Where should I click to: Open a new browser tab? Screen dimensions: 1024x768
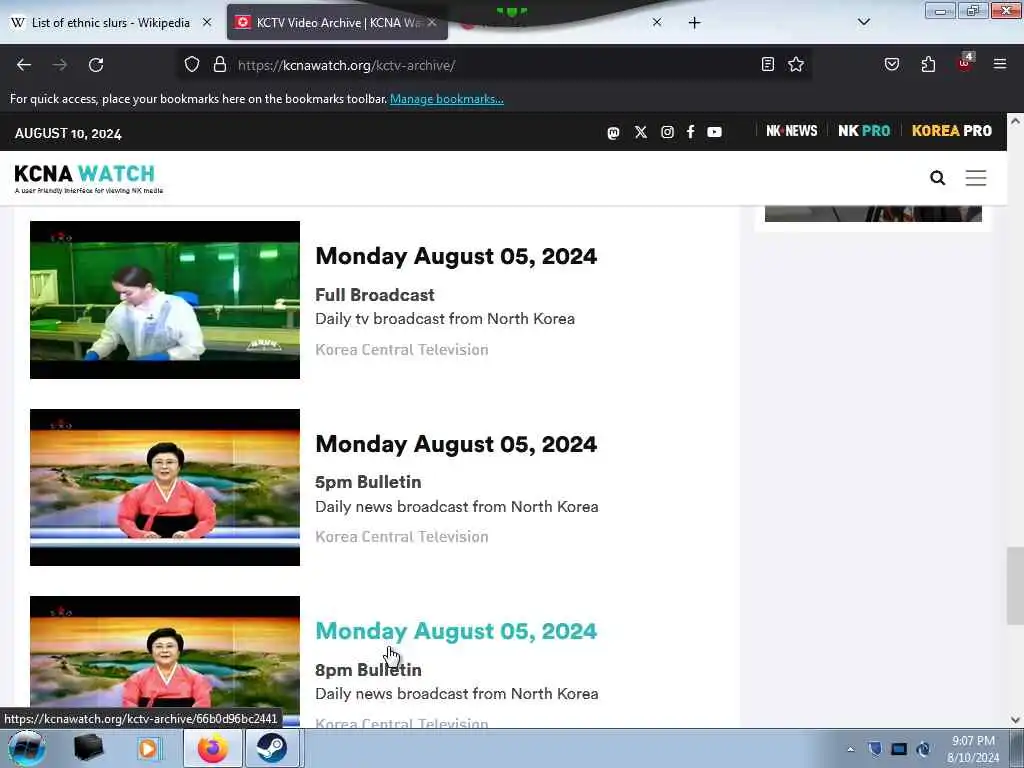coord(694,23)
